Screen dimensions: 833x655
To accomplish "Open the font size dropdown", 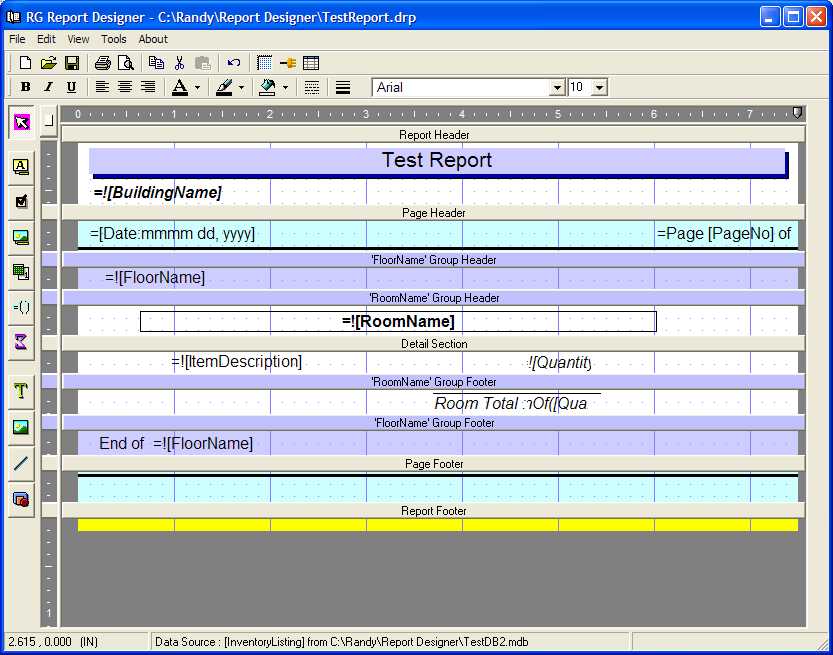I will pos(599,88).
